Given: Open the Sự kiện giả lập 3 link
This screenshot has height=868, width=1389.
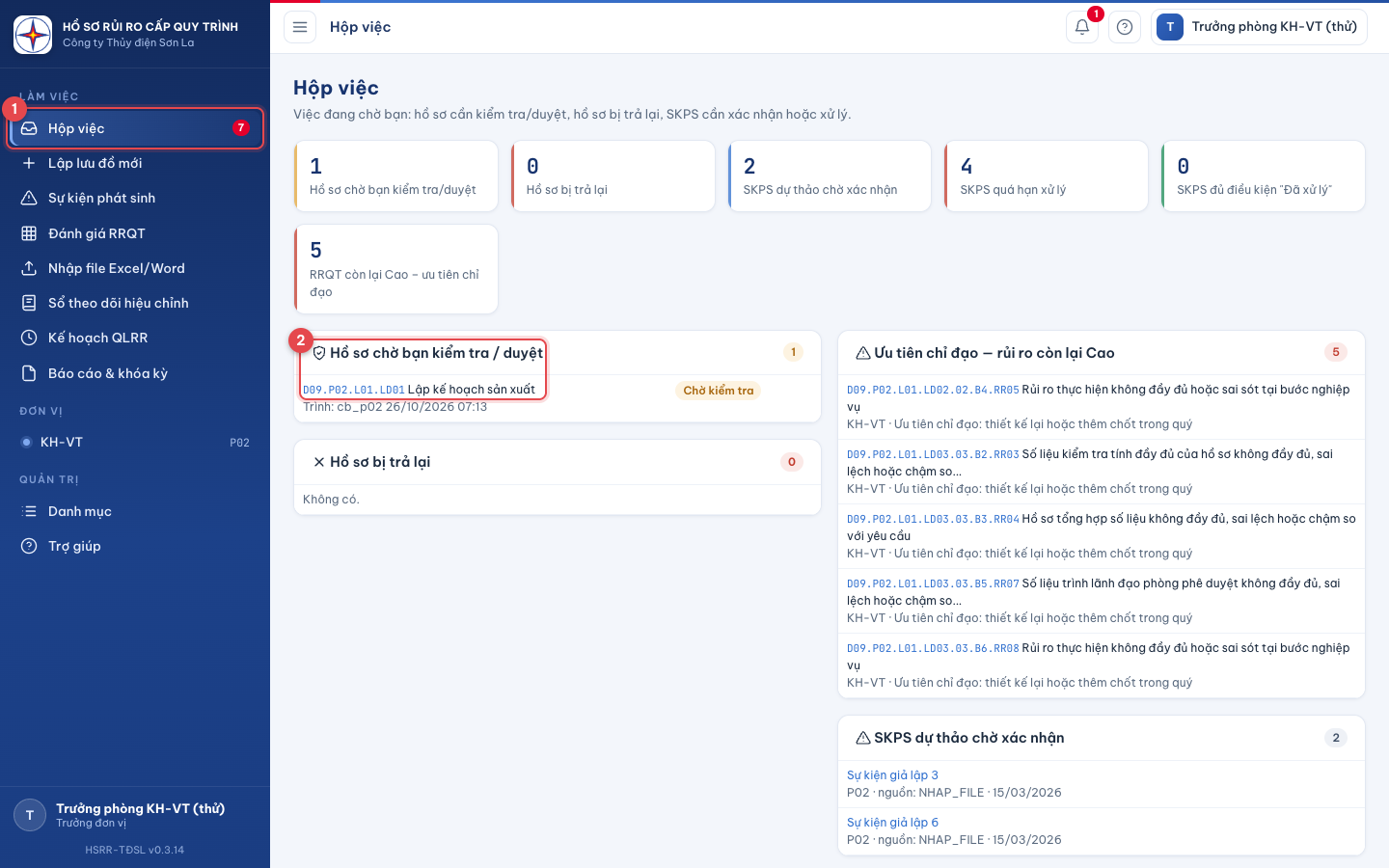Looking at the screenshot, I should coord(892,775).
